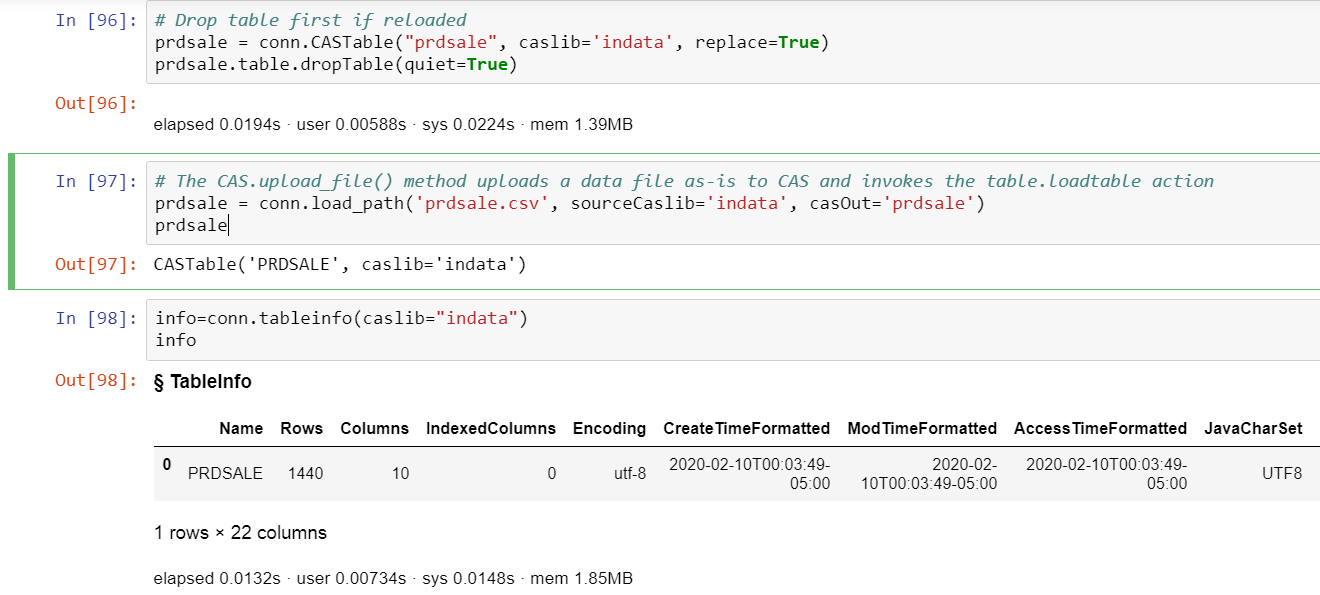Select the IndexedColumns column header
1320x595 pixels.
(491, 428)
